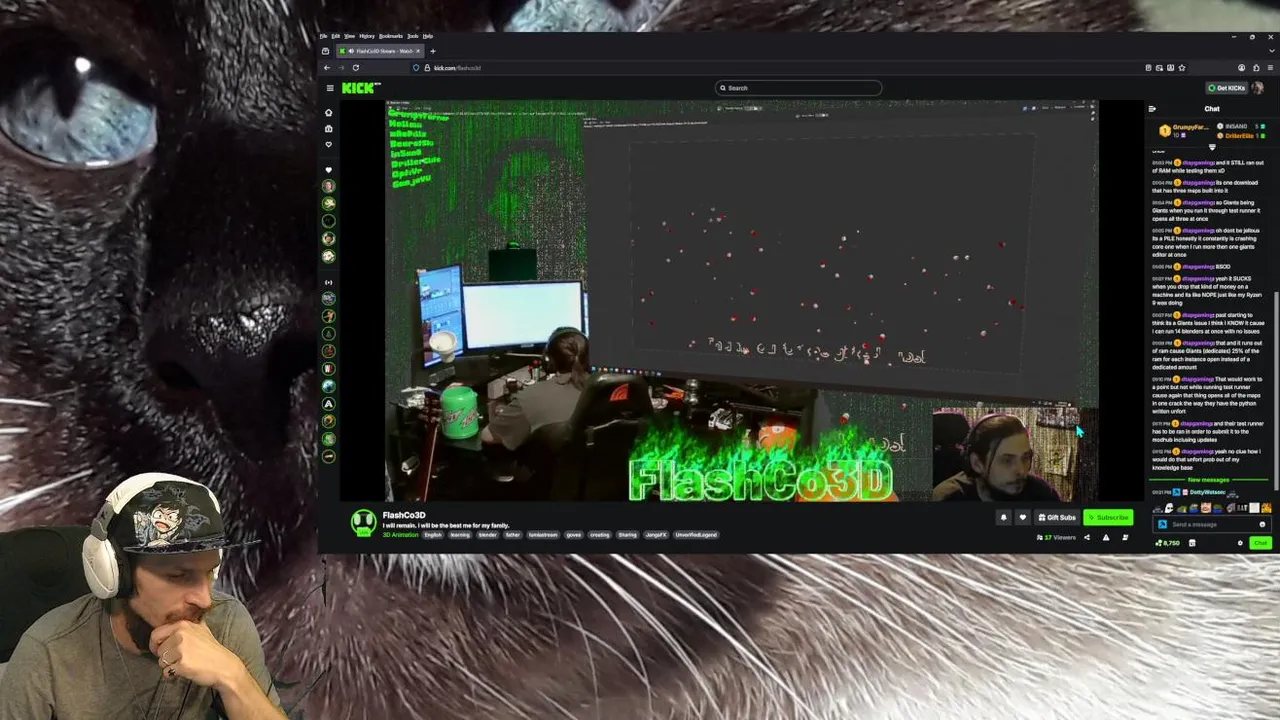Open the File menu
The width and height of the screenshot is (1280, 720).
[323, 36]
